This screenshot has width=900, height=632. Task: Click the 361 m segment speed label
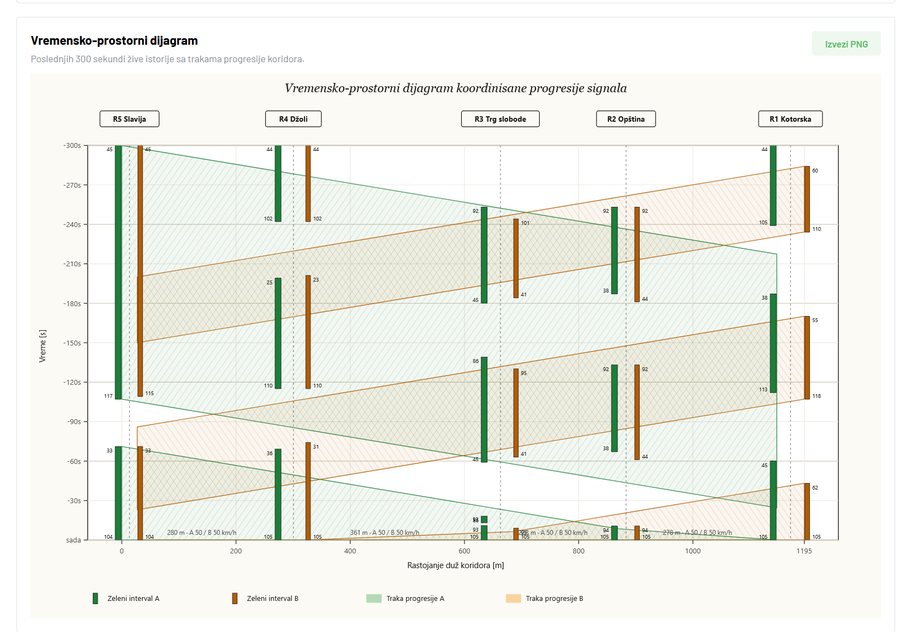pos(385,533)
